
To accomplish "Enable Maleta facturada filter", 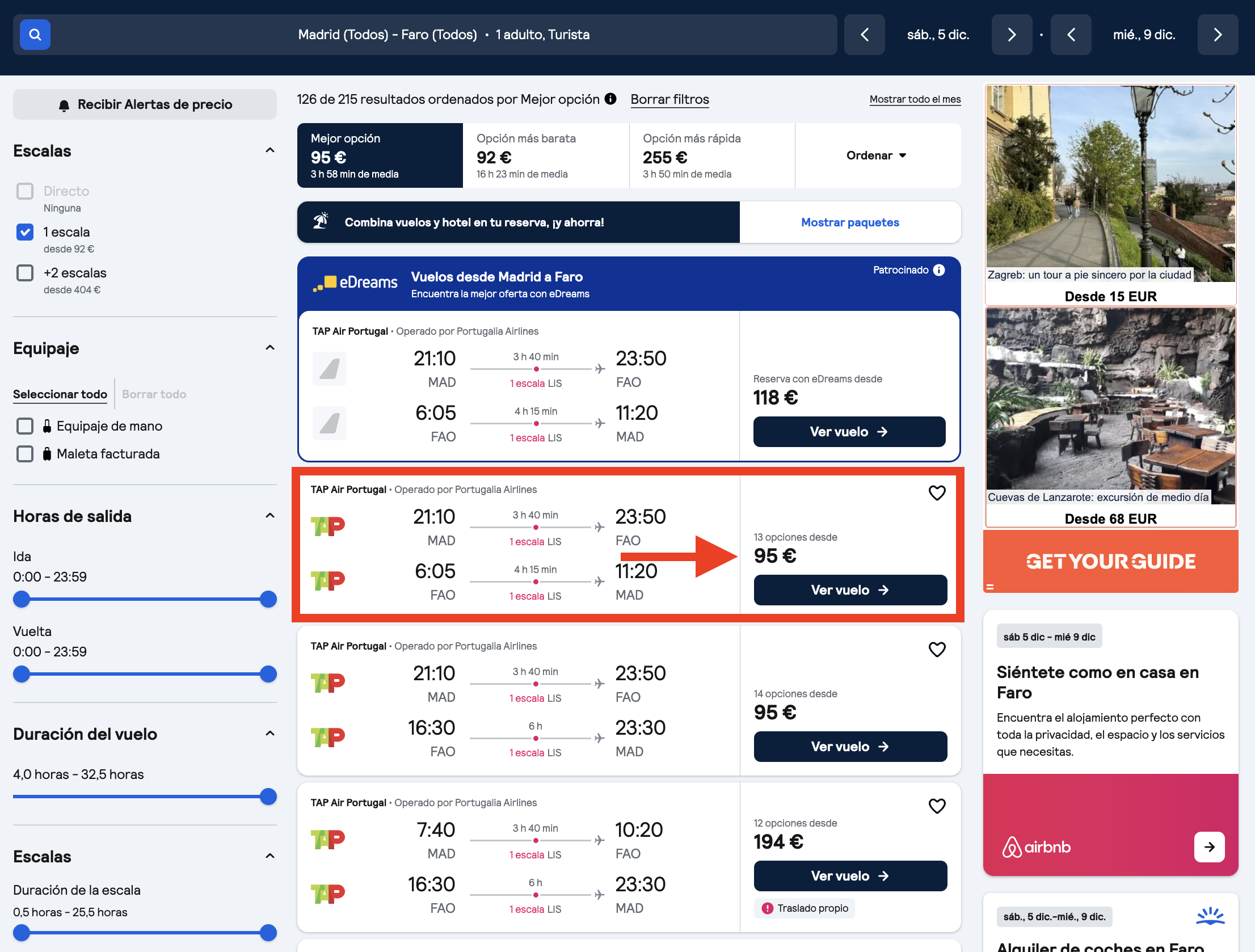I will 25,454.
